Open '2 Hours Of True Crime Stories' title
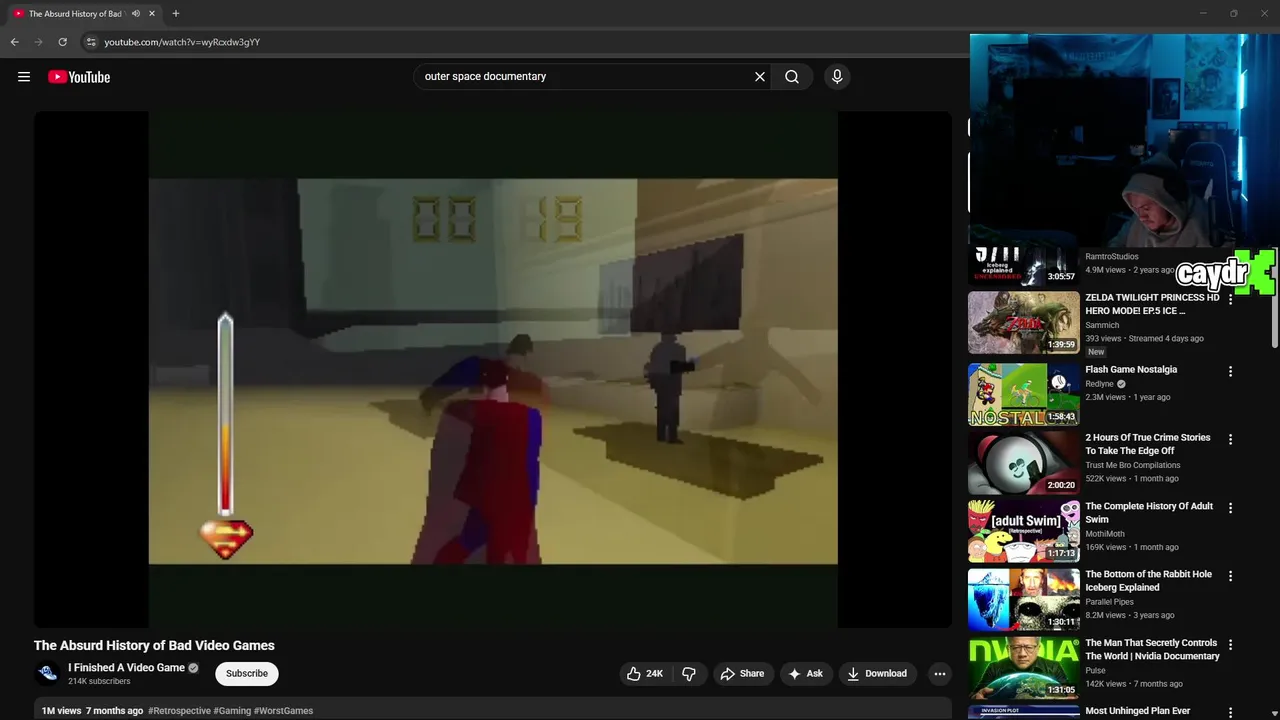Viewport: 1280px width, 720px height. coord(1148,444)
